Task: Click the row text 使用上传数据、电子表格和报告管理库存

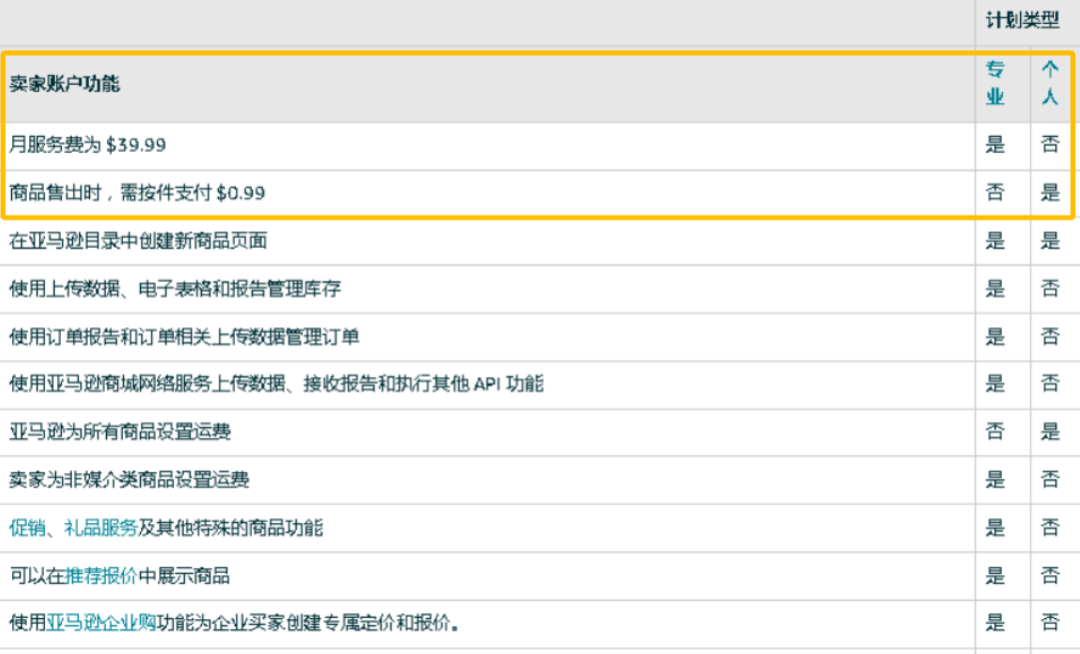Action: (175, 288)
